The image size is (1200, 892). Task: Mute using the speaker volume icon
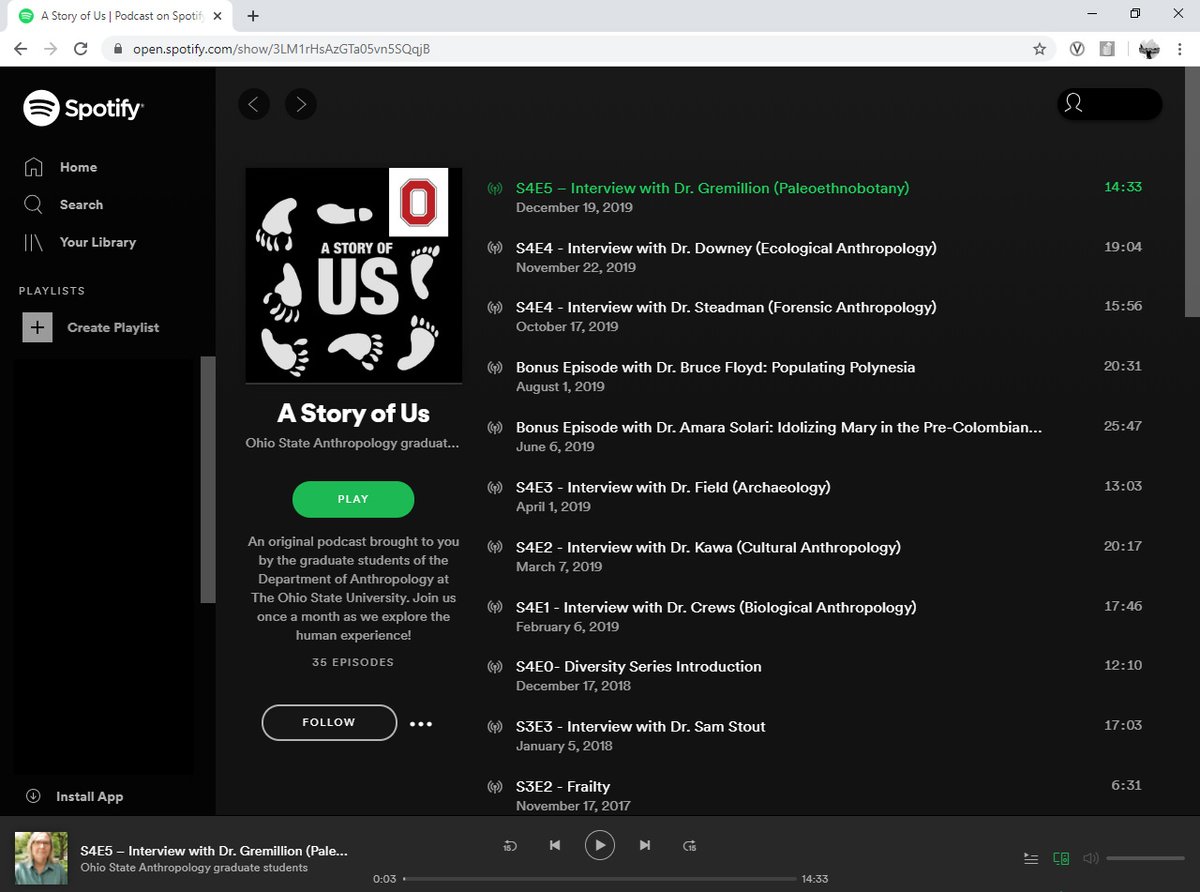pos(1091,858)
